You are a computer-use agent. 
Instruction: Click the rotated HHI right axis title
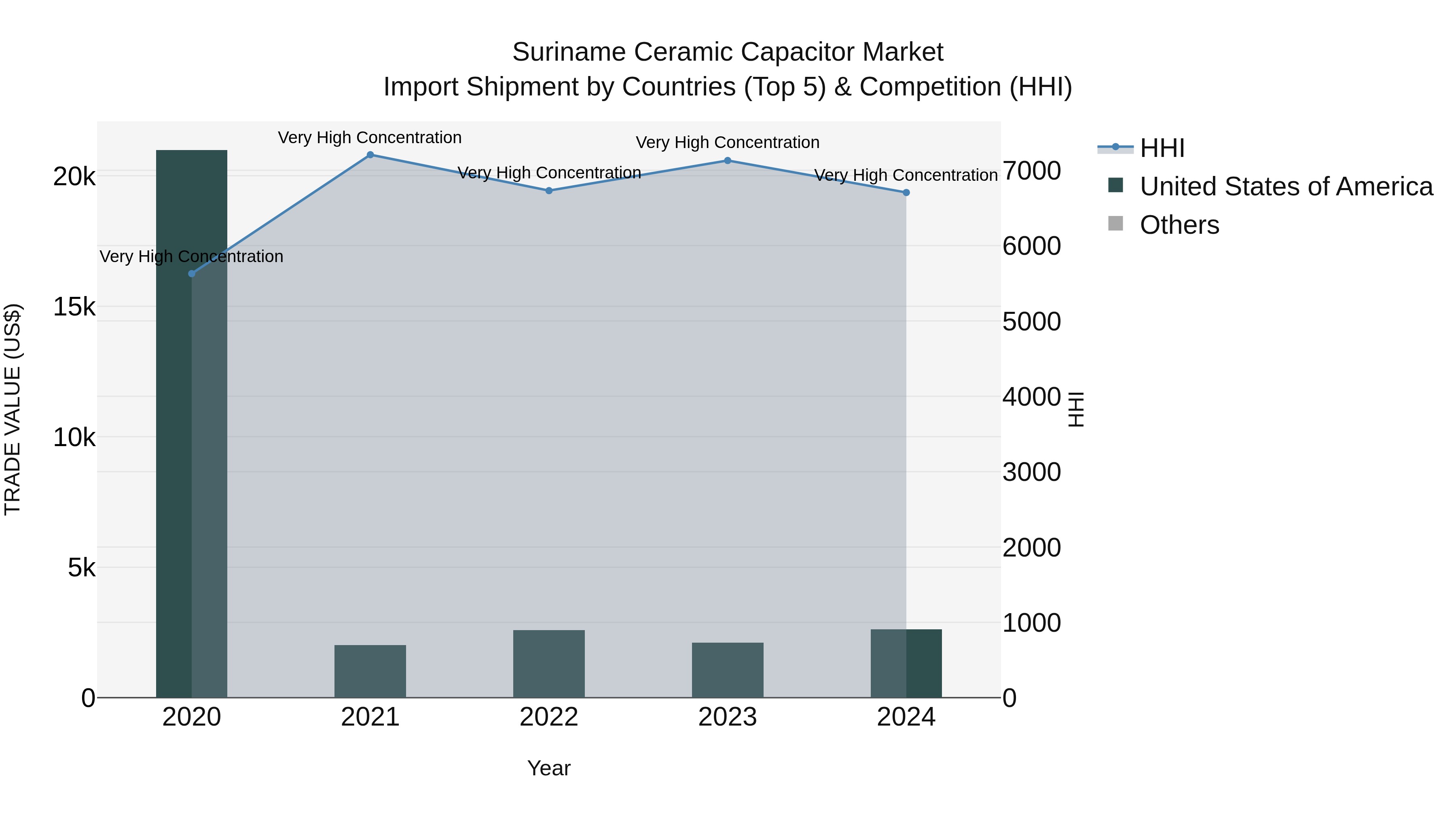coord(1076,409)
